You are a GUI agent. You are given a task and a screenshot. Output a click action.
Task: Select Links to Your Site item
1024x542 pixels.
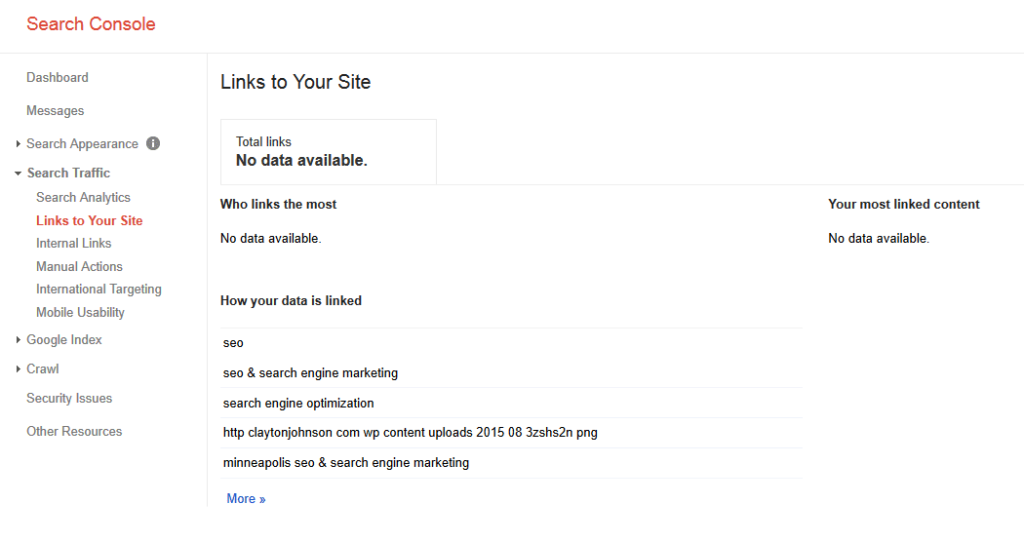tap(89, 220)
